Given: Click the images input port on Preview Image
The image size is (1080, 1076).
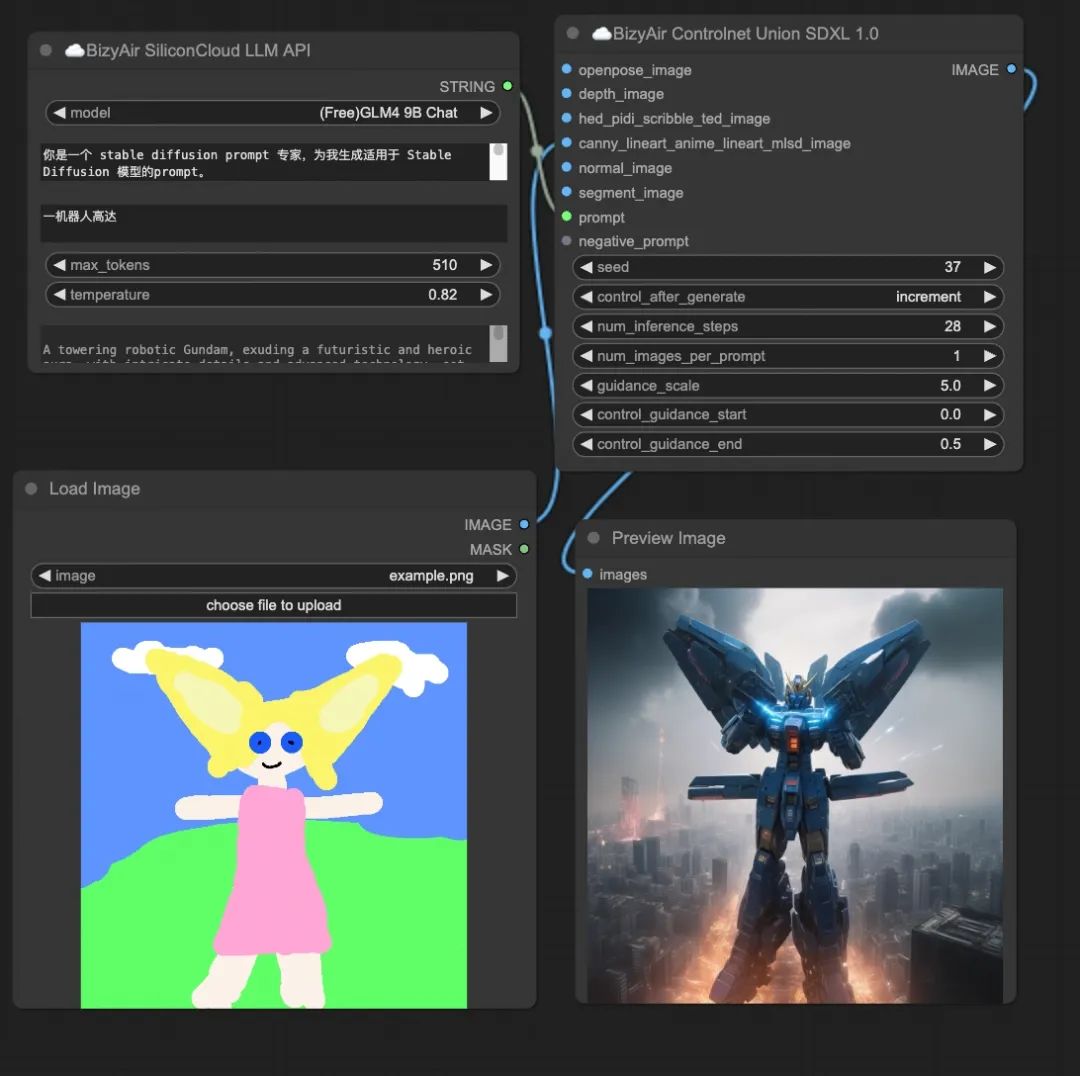Looking at the screenshot, I should pos(588,574).
